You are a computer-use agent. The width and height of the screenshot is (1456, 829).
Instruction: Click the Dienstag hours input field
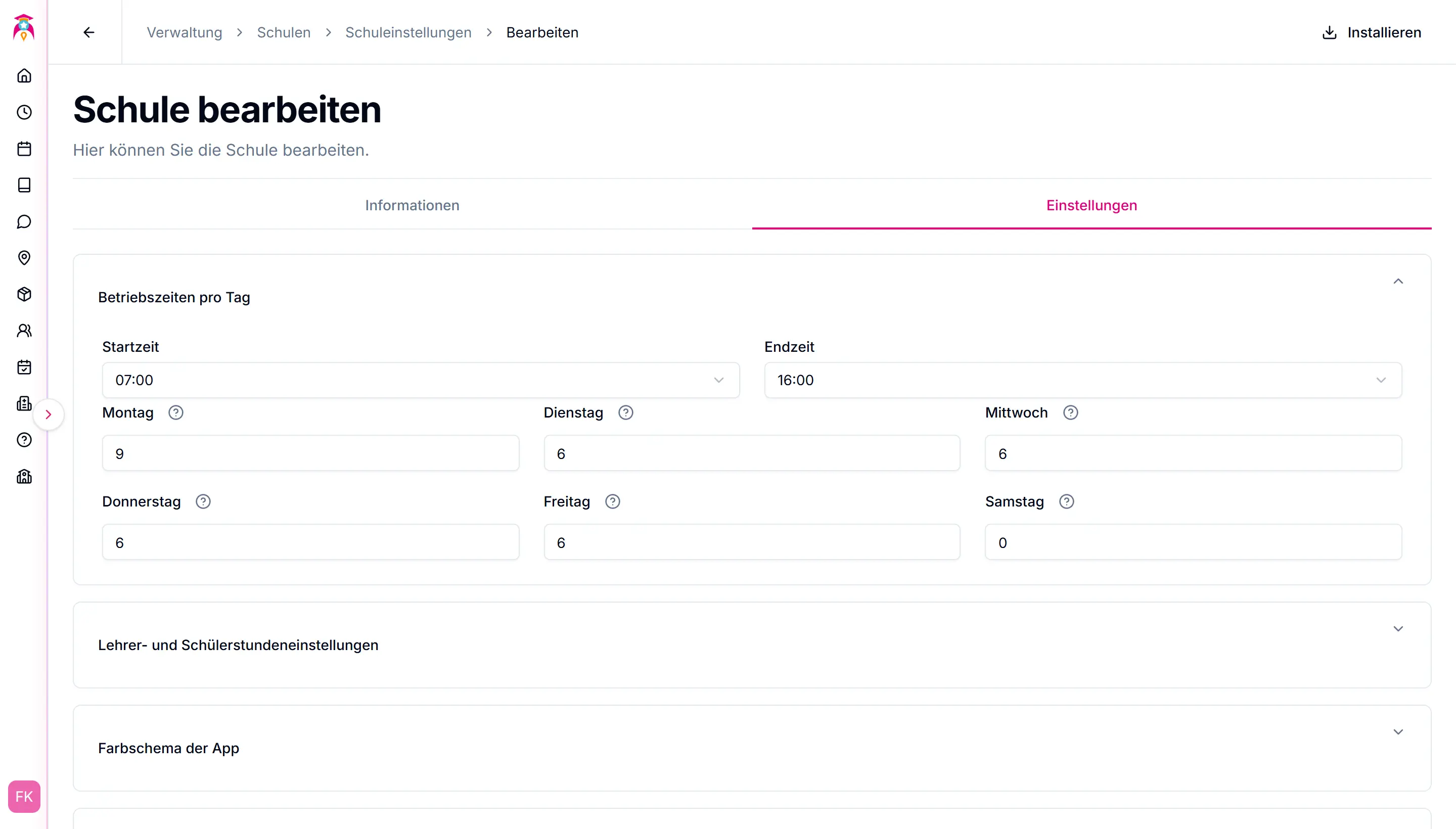click(751, 453)
